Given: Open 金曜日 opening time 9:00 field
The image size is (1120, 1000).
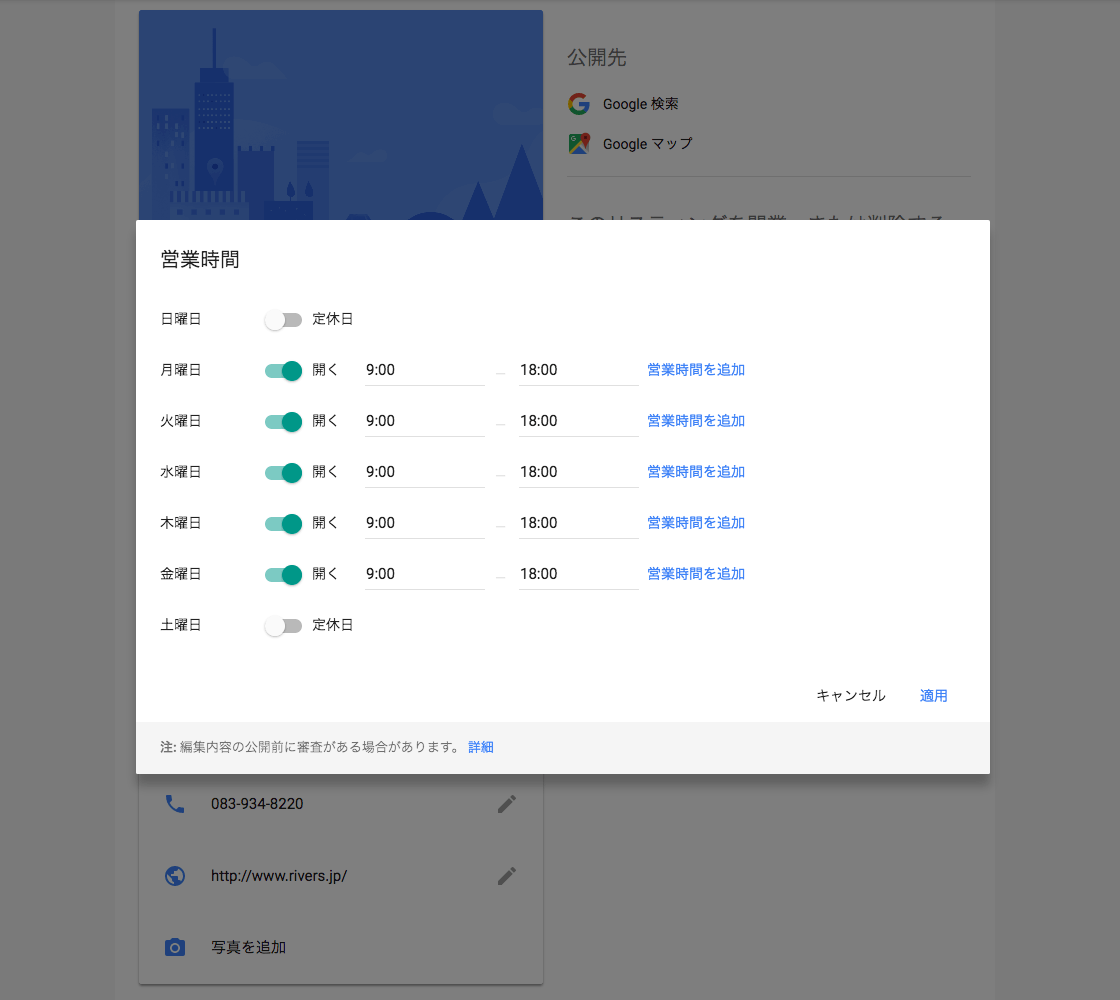Looking at the screenshot, I should pos(424,574).
